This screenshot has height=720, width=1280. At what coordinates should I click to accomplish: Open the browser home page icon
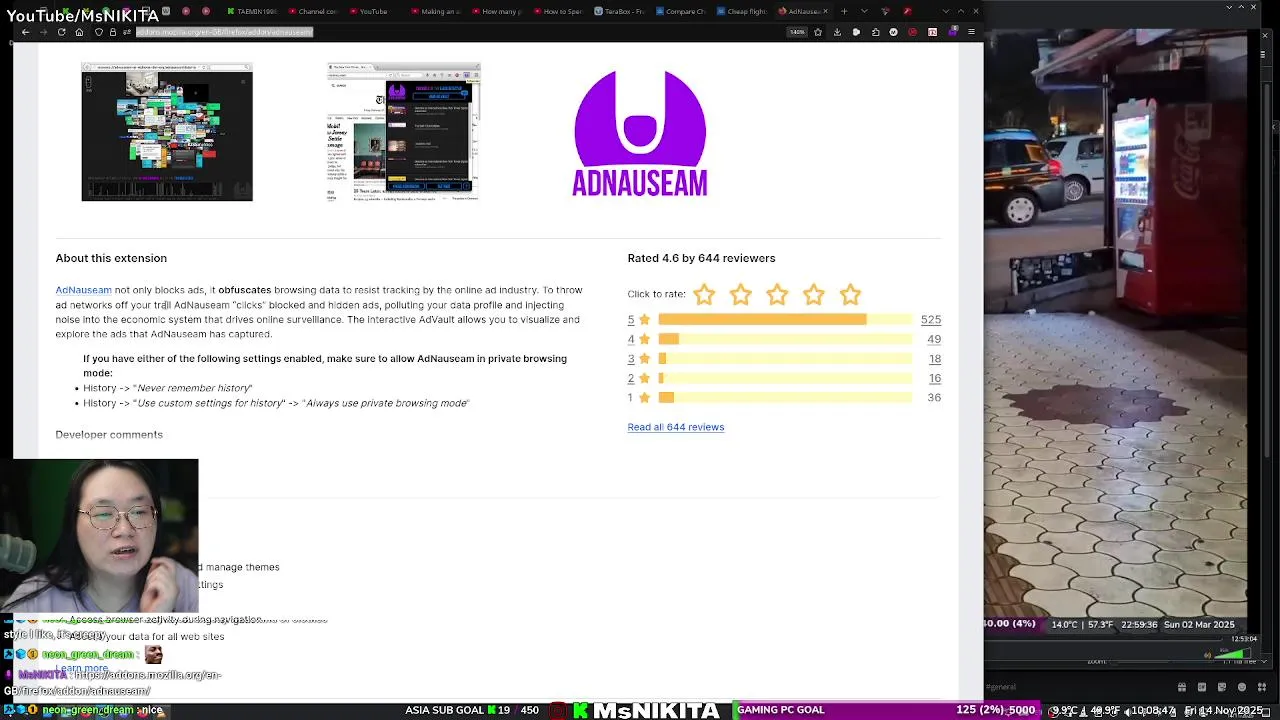pos(79,32)
